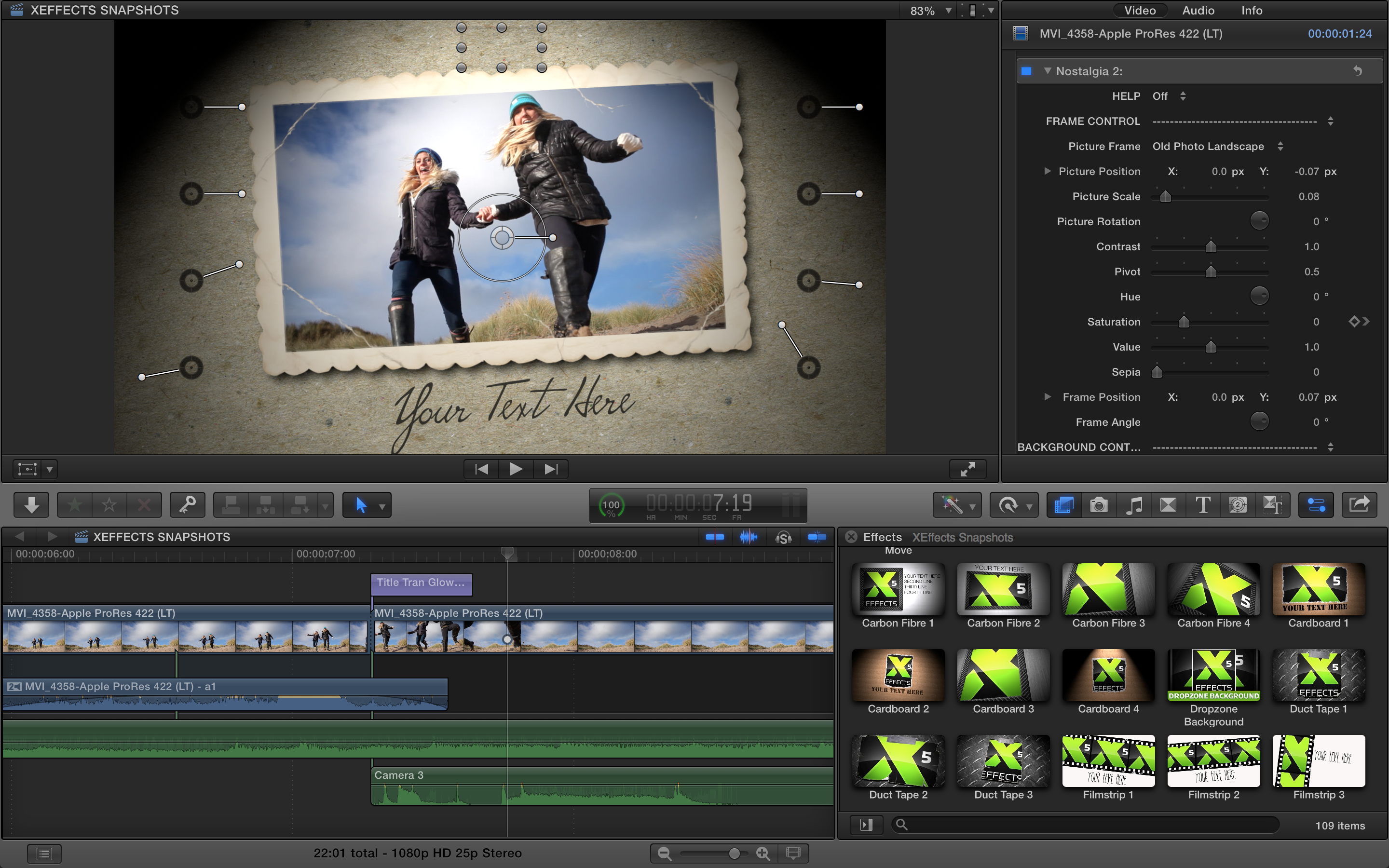The height and width of the screenshot is (868, 1389).
Task: Click the Generators browser icon
Action: [1238, 505]
